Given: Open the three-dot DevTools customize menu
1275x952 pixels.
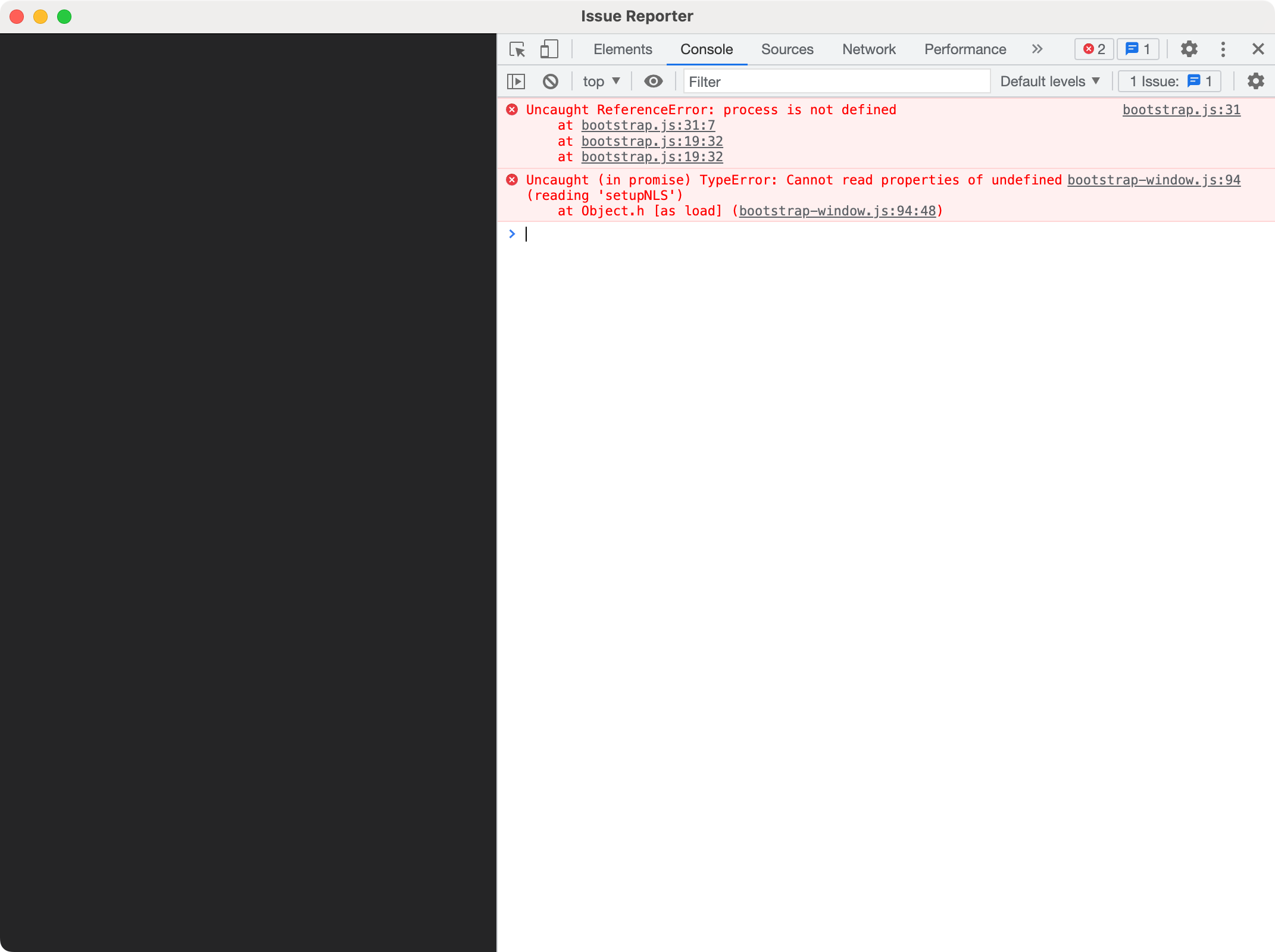Looking at the screenshot, I should [x=1223, y=49].
